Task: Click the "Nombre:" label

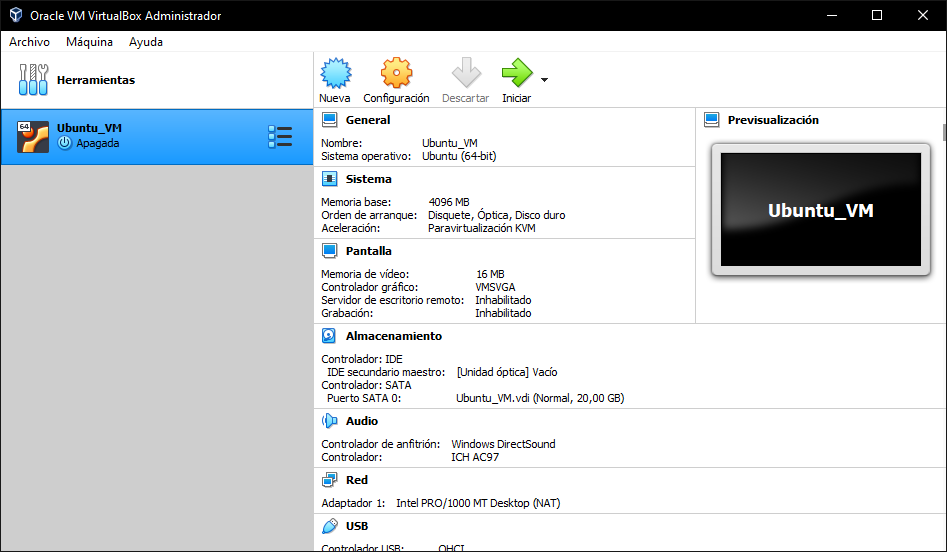Action: pos(341,143)
